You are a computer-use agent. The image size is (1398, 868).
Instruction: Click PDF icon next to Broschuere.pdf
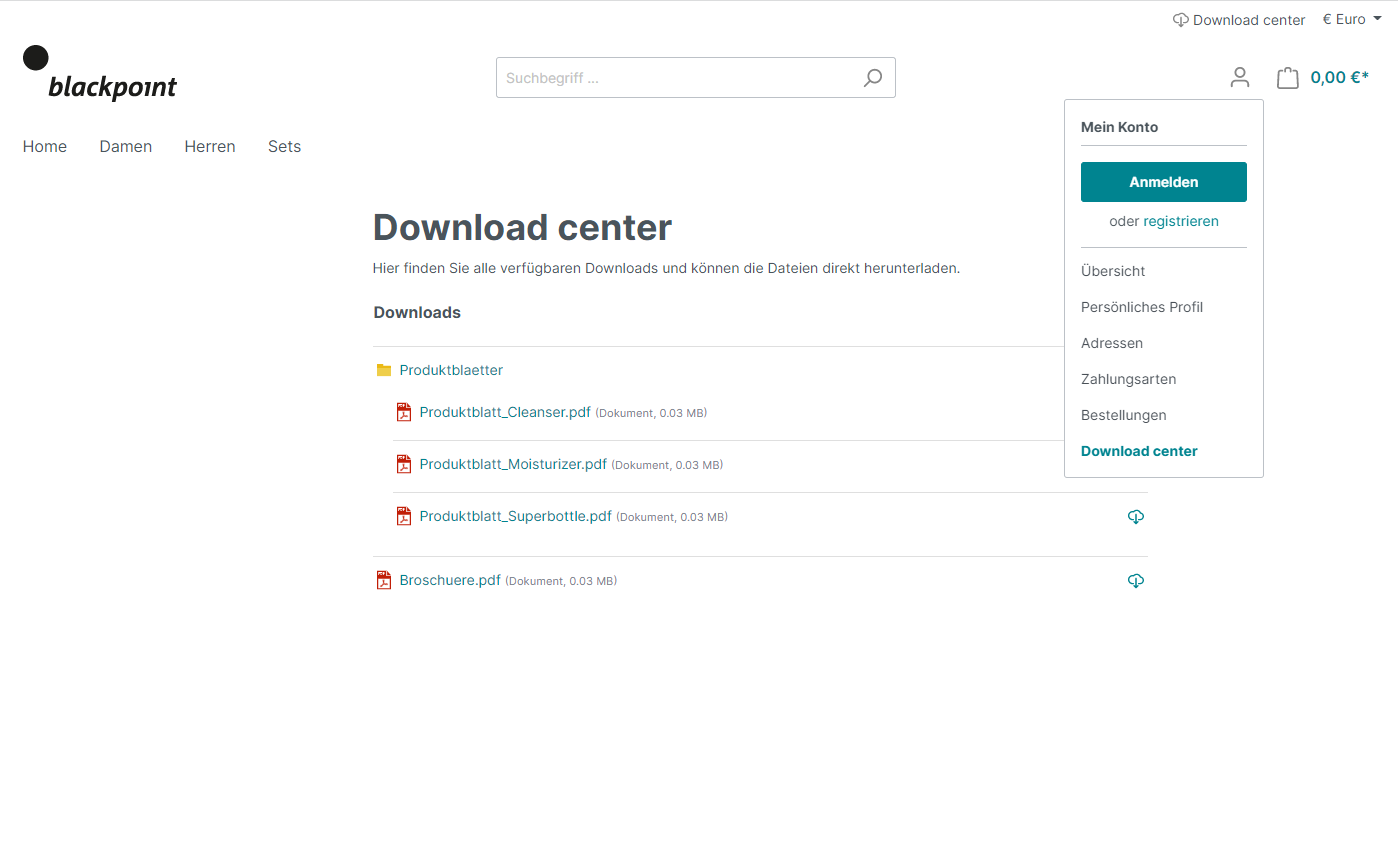384,580
